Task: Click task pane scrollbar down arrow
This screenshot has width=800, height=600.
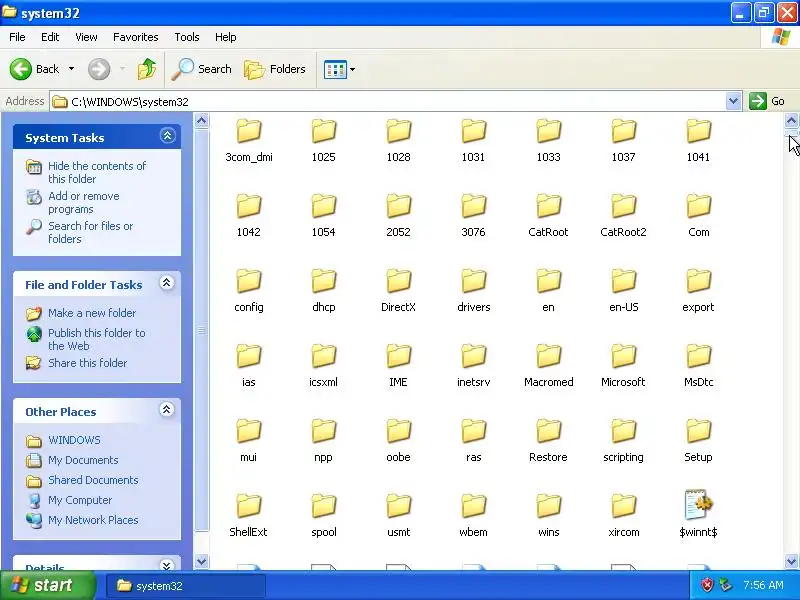Action: pyautogui.click(x=202, y=561)
